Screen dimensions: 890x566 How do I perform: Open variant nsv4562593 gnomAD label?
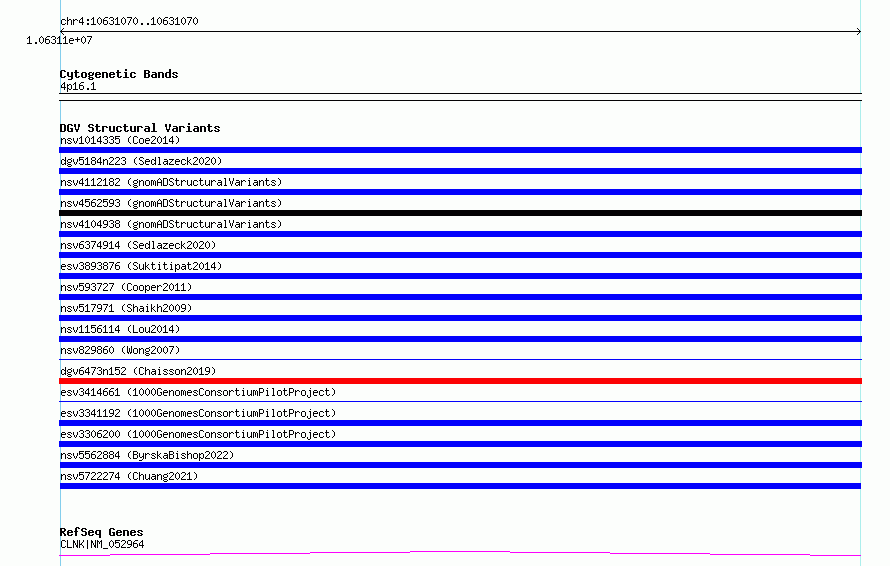[x=171, y=203]
